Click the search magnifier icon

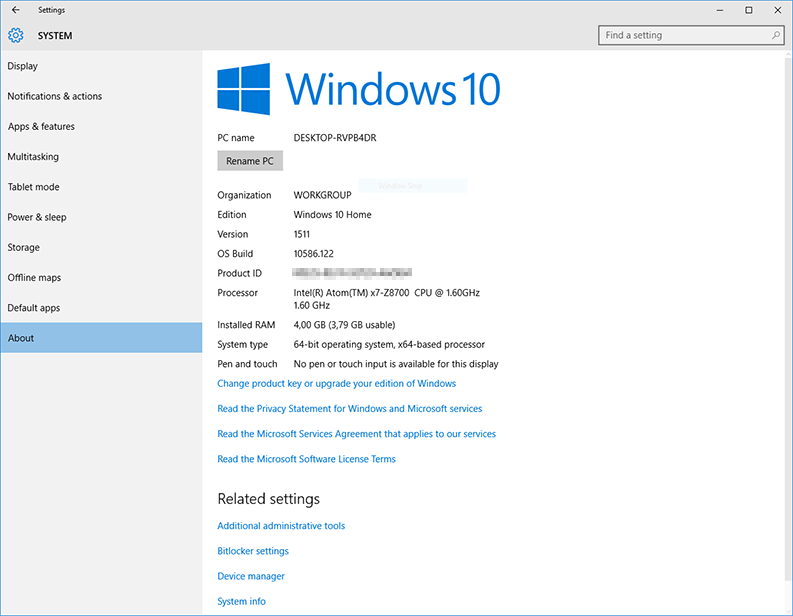[775, 35]
